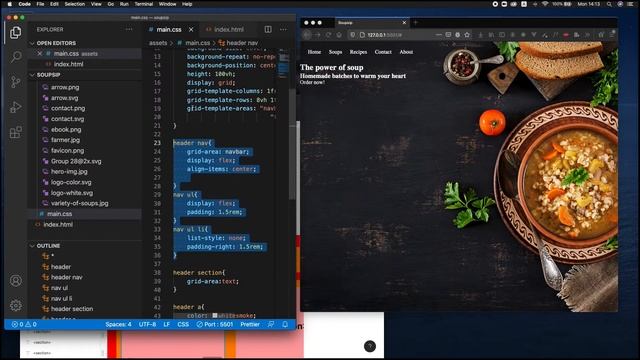
Task: Open logo-white.svg in the file tree
Action: (x=72, y=193)
